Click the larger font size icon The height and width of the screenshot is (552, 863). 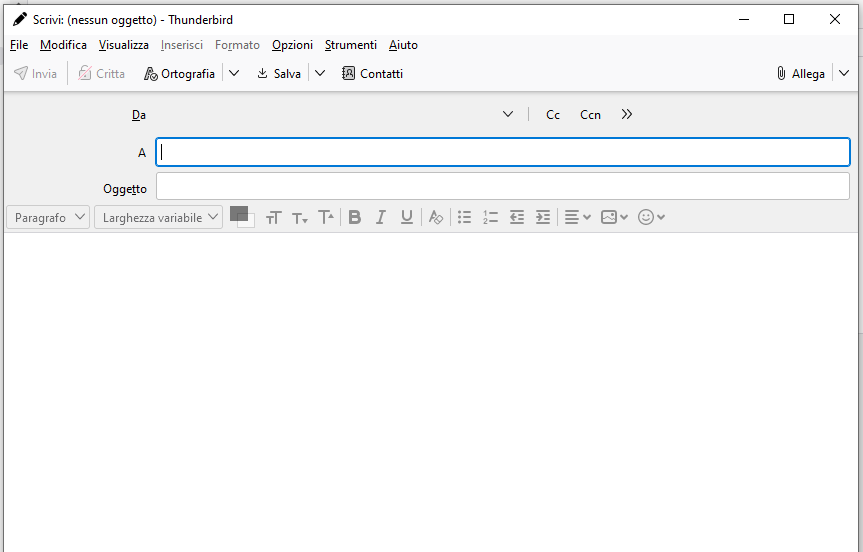click(326, 217)
